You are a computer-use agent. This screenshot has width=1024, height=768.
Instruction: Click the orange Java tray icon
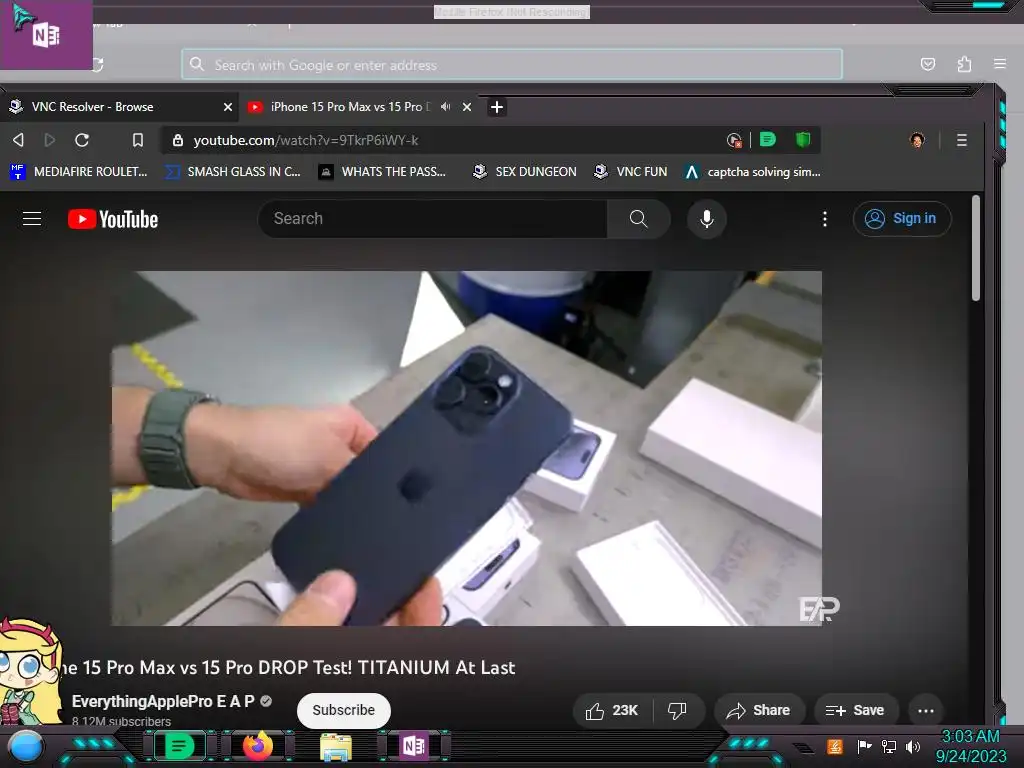835,746
